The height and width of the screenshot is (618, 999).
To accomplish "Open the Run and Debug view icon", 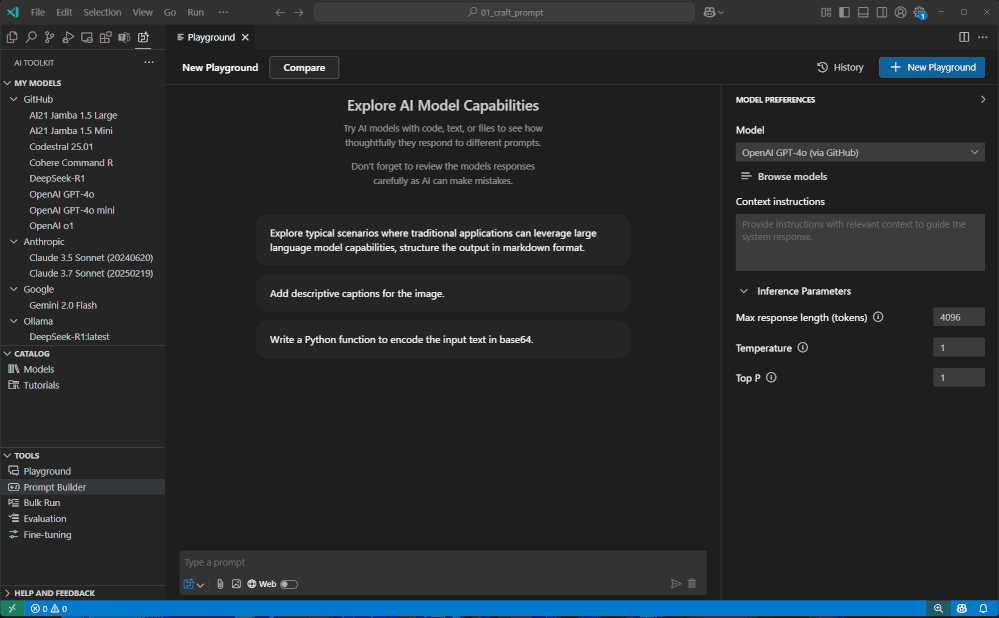I will pos(68,38).
